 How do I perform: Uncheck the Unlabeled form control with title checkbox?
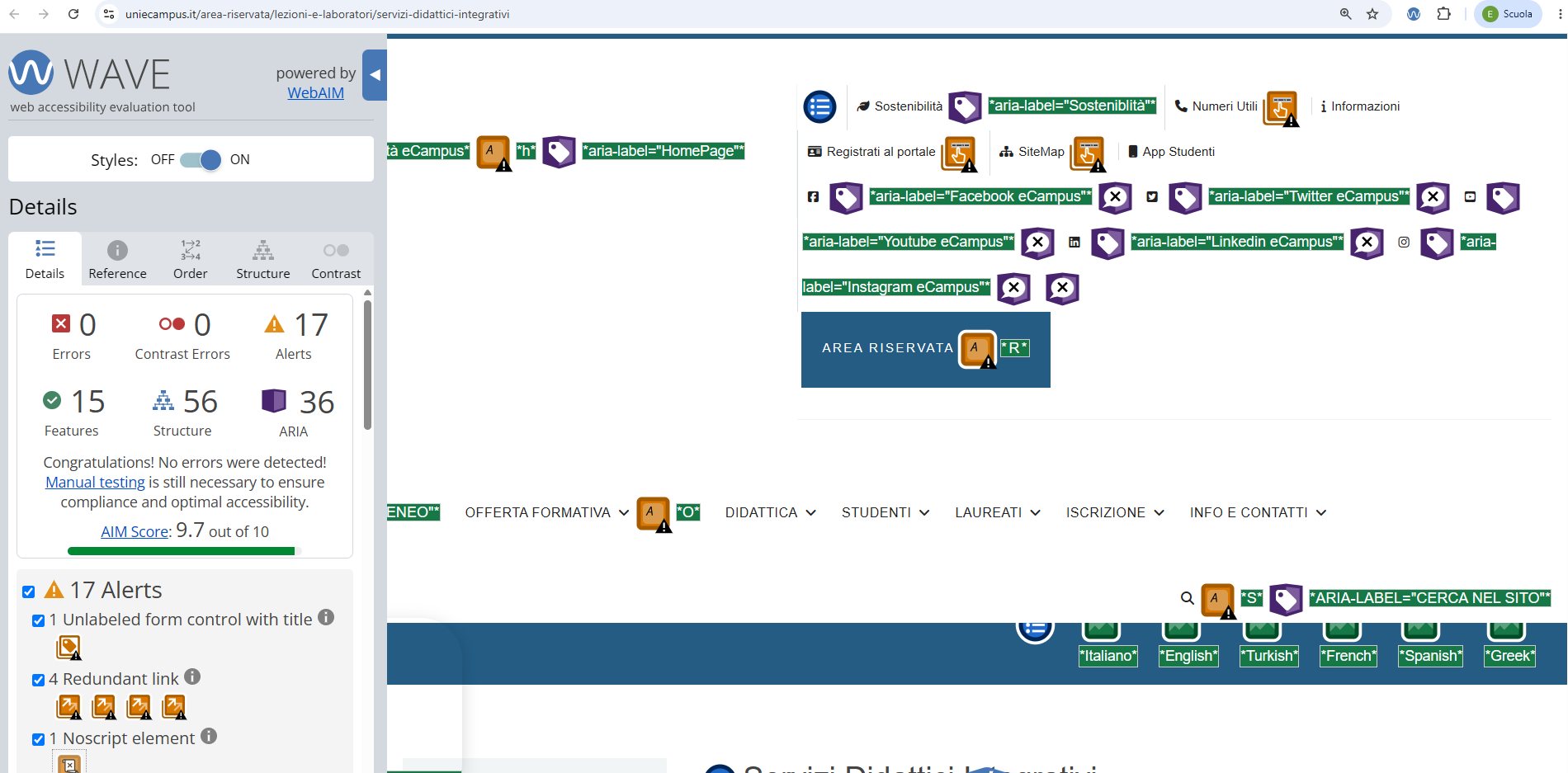[x=38, y=621]
